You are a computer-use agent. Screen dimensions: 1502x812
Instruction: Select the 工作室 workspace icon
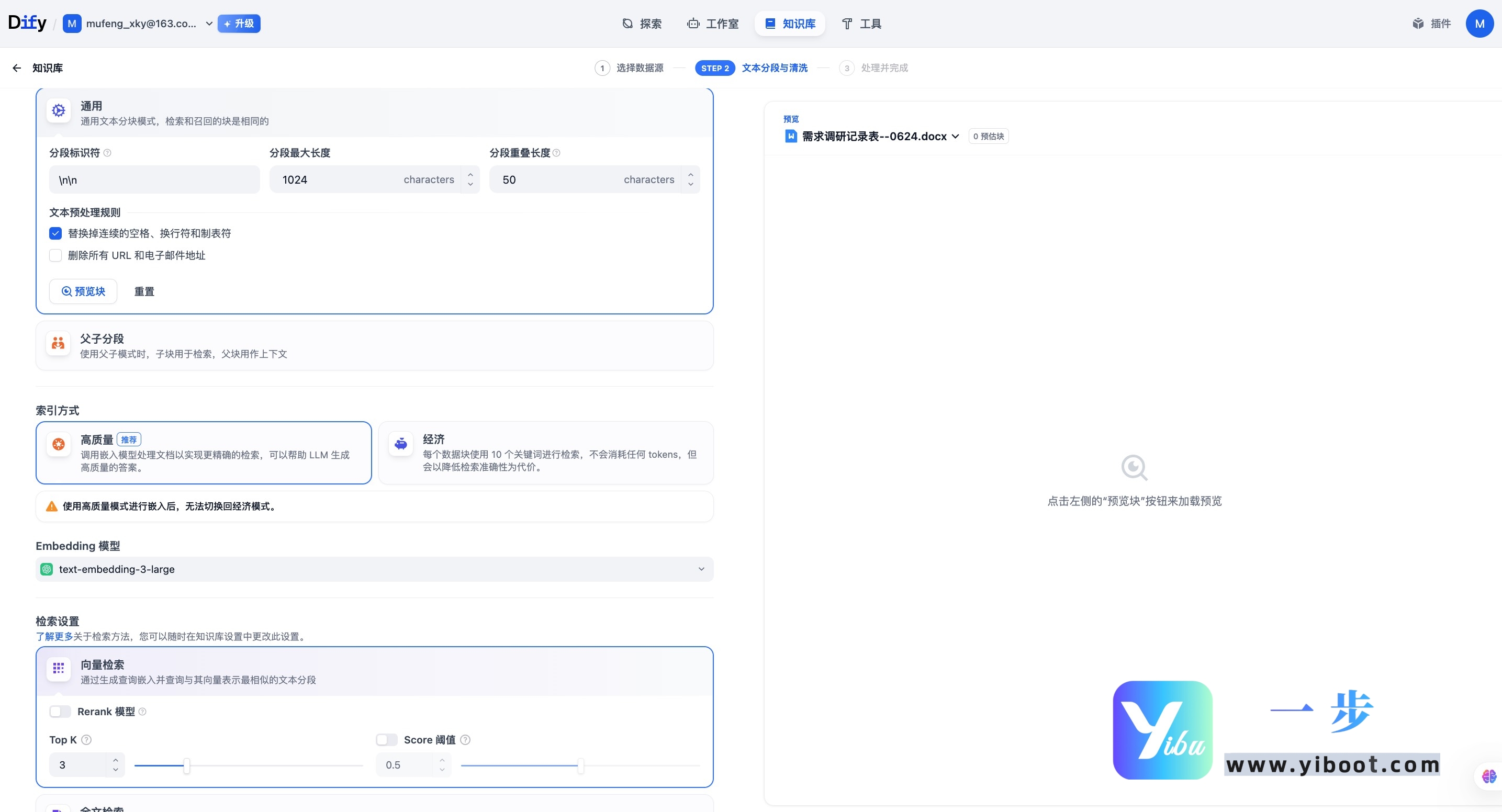(x=692, y=24)
